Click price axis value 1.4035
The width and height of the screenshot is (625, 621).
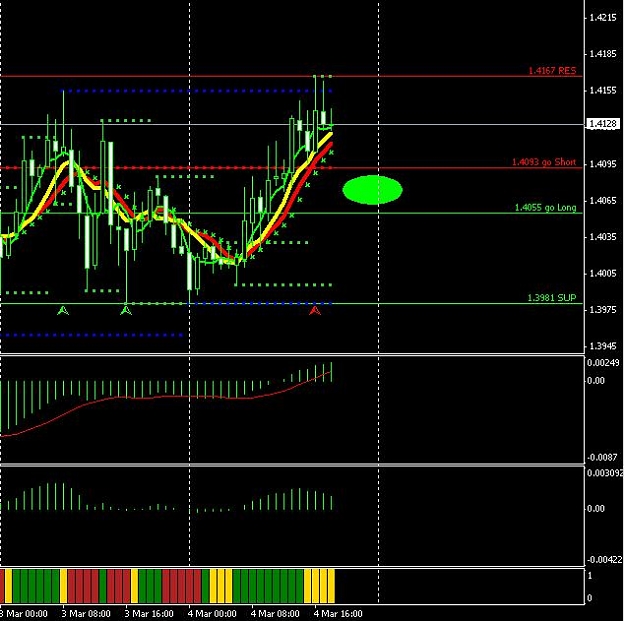[x=602, y=237]
